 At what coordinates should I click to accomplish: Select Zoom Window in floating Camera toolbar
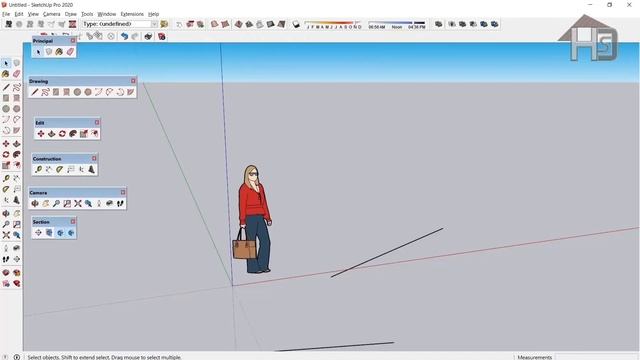pos(67,203)
